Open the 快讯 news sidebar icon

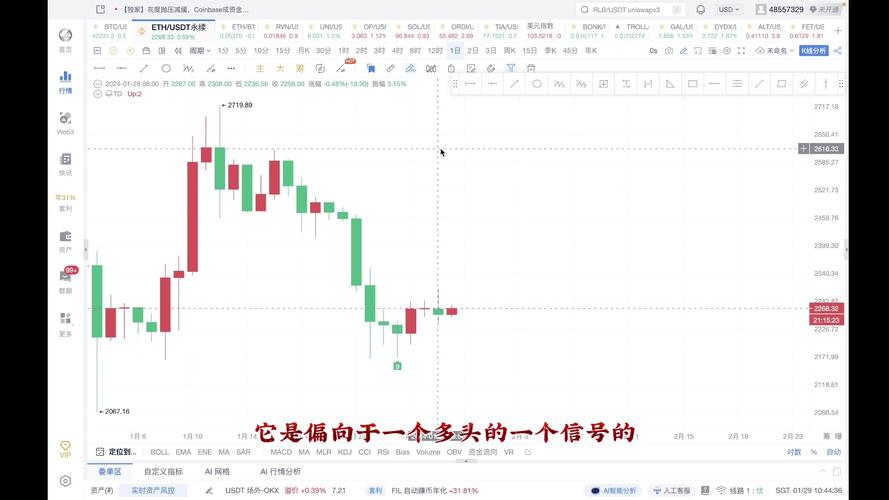point(65,164)
